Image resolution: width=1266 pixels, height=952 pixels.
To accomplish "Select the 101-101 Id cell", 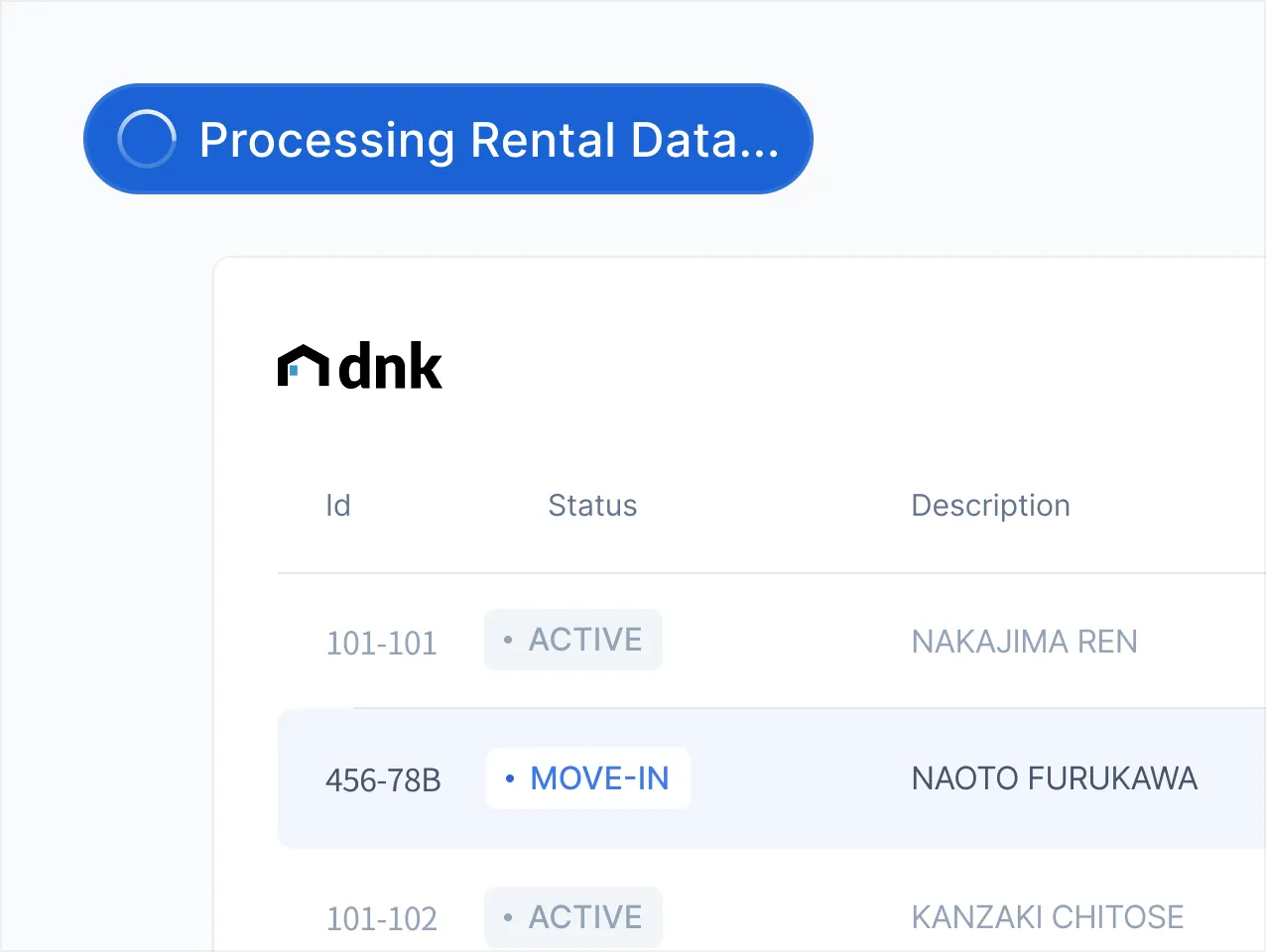I will tap(382, 643).
